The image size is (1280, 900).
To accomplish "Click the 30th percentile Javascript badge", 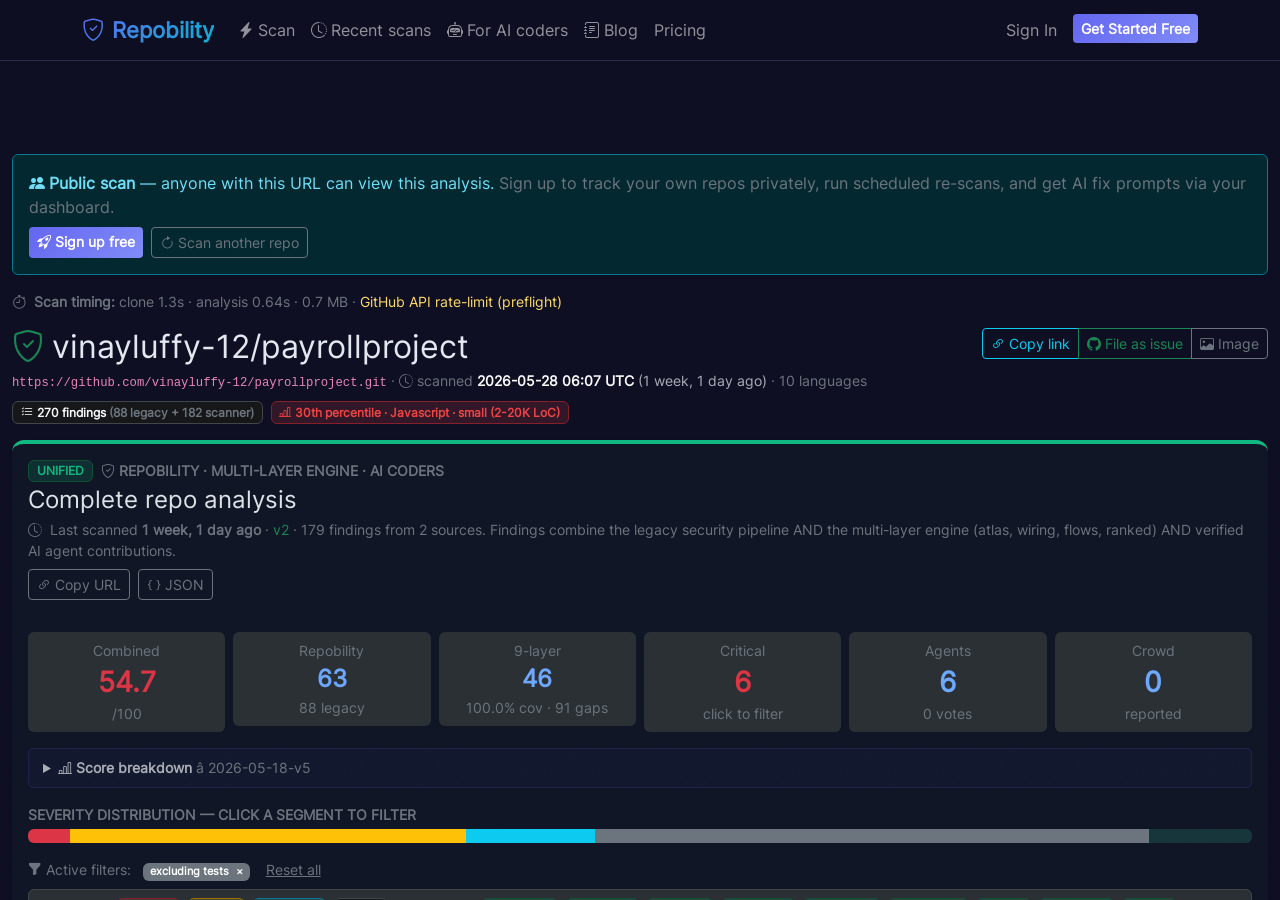I will (x=420, y=412).
